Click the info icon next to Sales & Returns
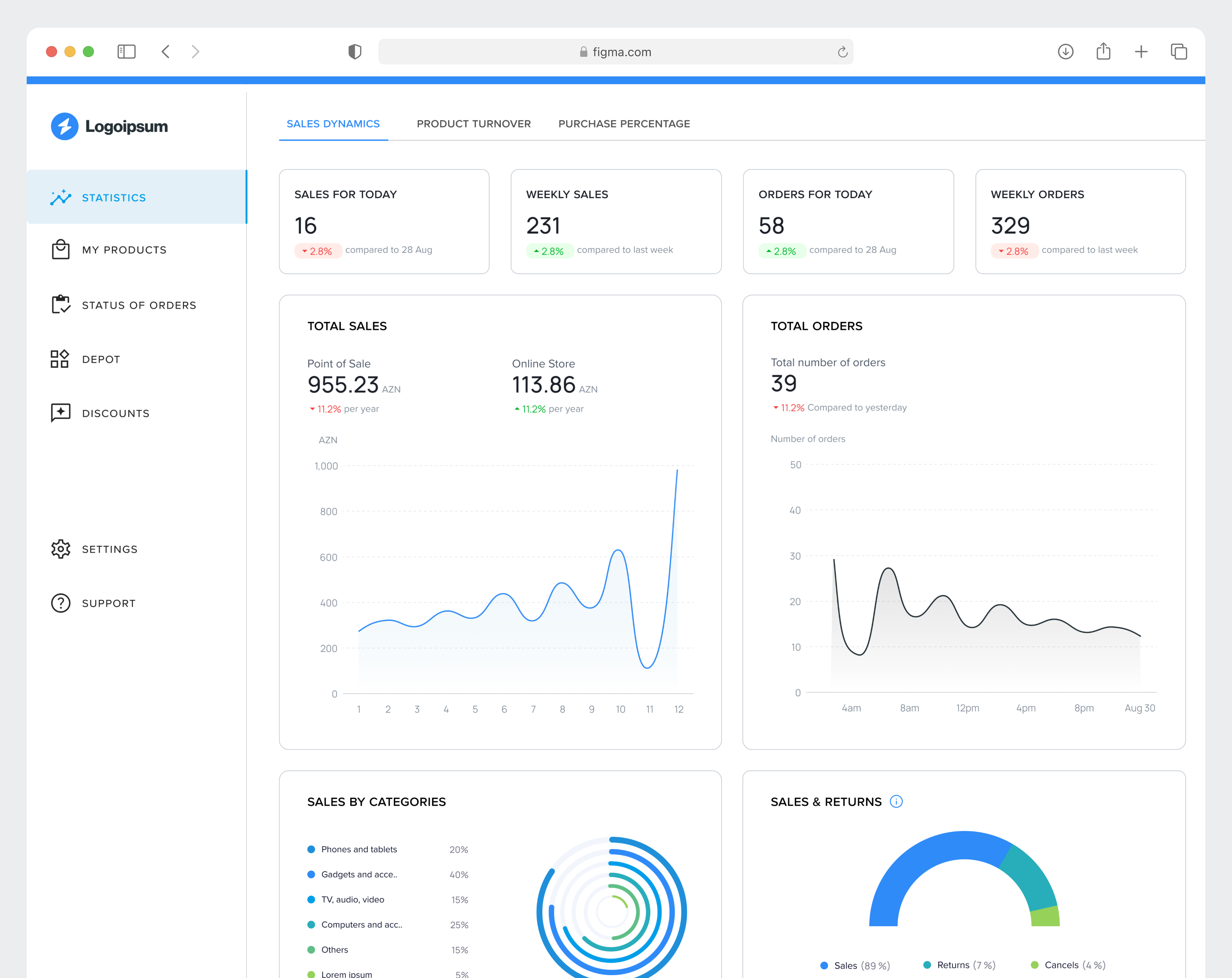The width and height of the screenshot is (1232, 978). pyautogui.click(x=896, y=801)
